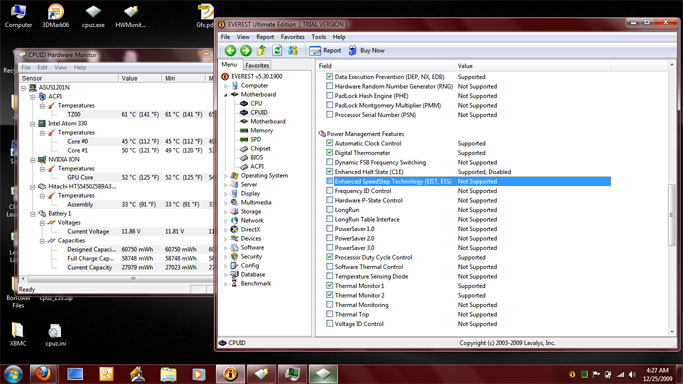Image resolution: width=683 pixels, height=384 pixels.
Task: Open the Operating System tree category
Action: pos(264,175)
